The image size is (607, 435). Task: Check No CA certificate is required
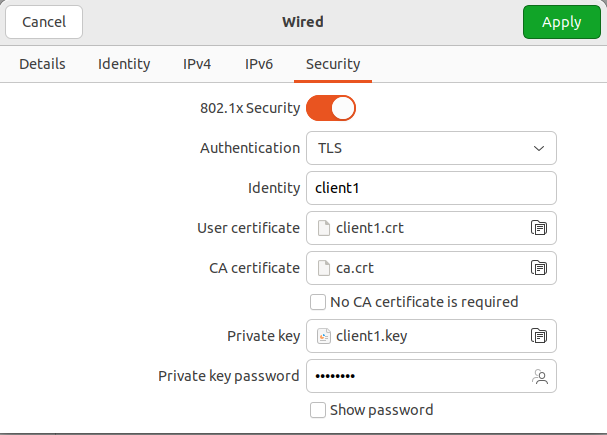(318, 302)
